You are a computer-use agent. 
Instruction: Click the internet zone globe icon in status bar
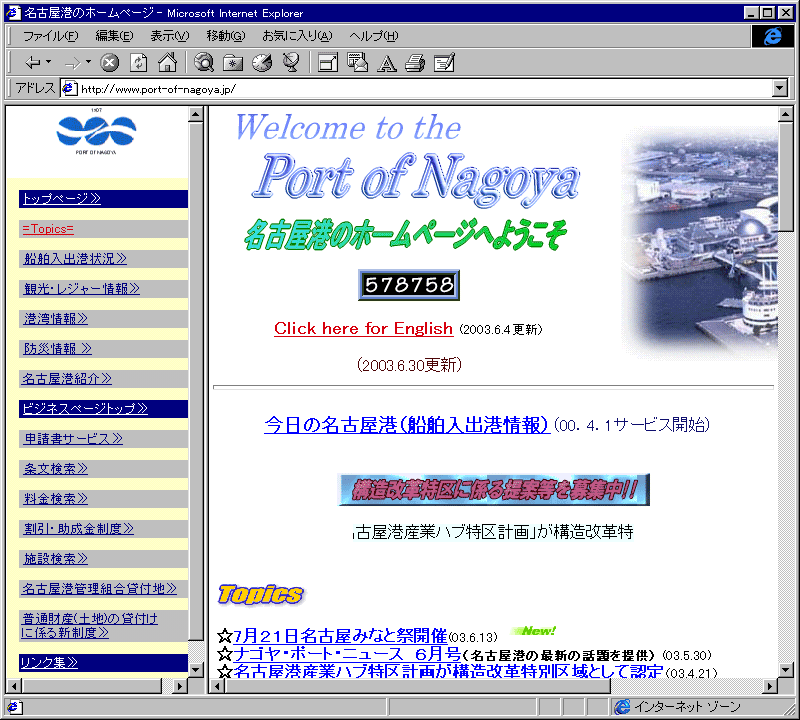point(622,707)
